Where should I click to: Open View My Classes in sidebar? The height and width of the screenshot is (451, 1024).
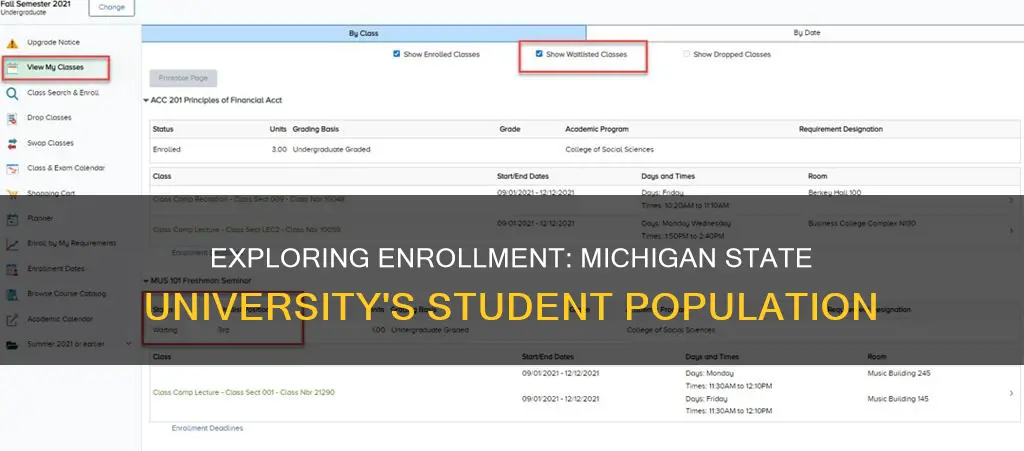click(x=56, y=67)
